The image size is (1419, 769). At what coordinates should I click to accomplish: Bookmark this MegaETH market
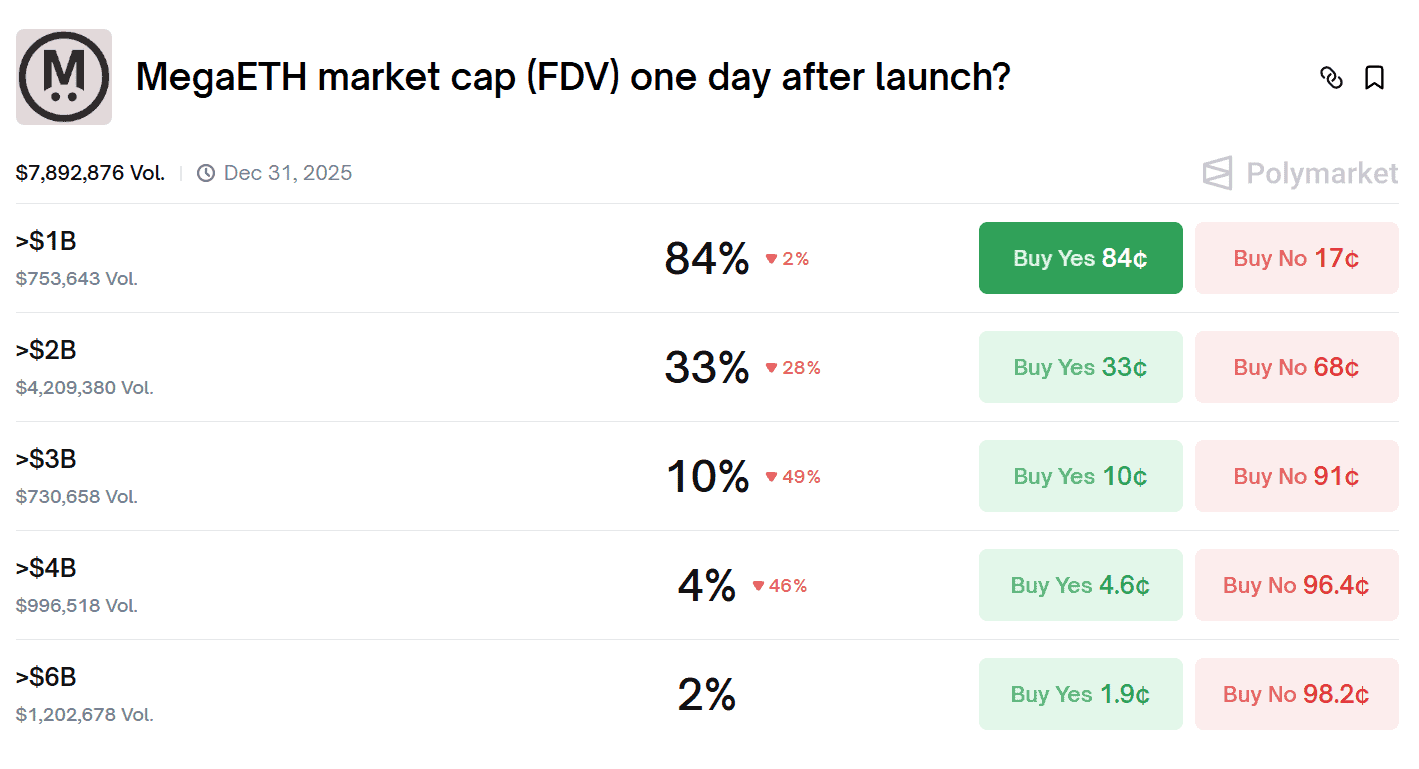(x=1375, y=78)
